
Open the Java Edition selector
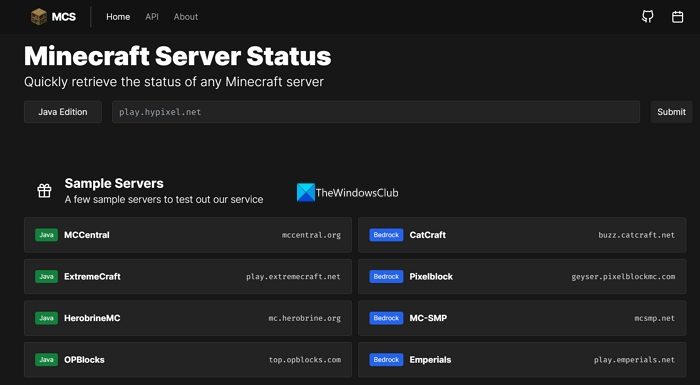(x=63, y=112)
